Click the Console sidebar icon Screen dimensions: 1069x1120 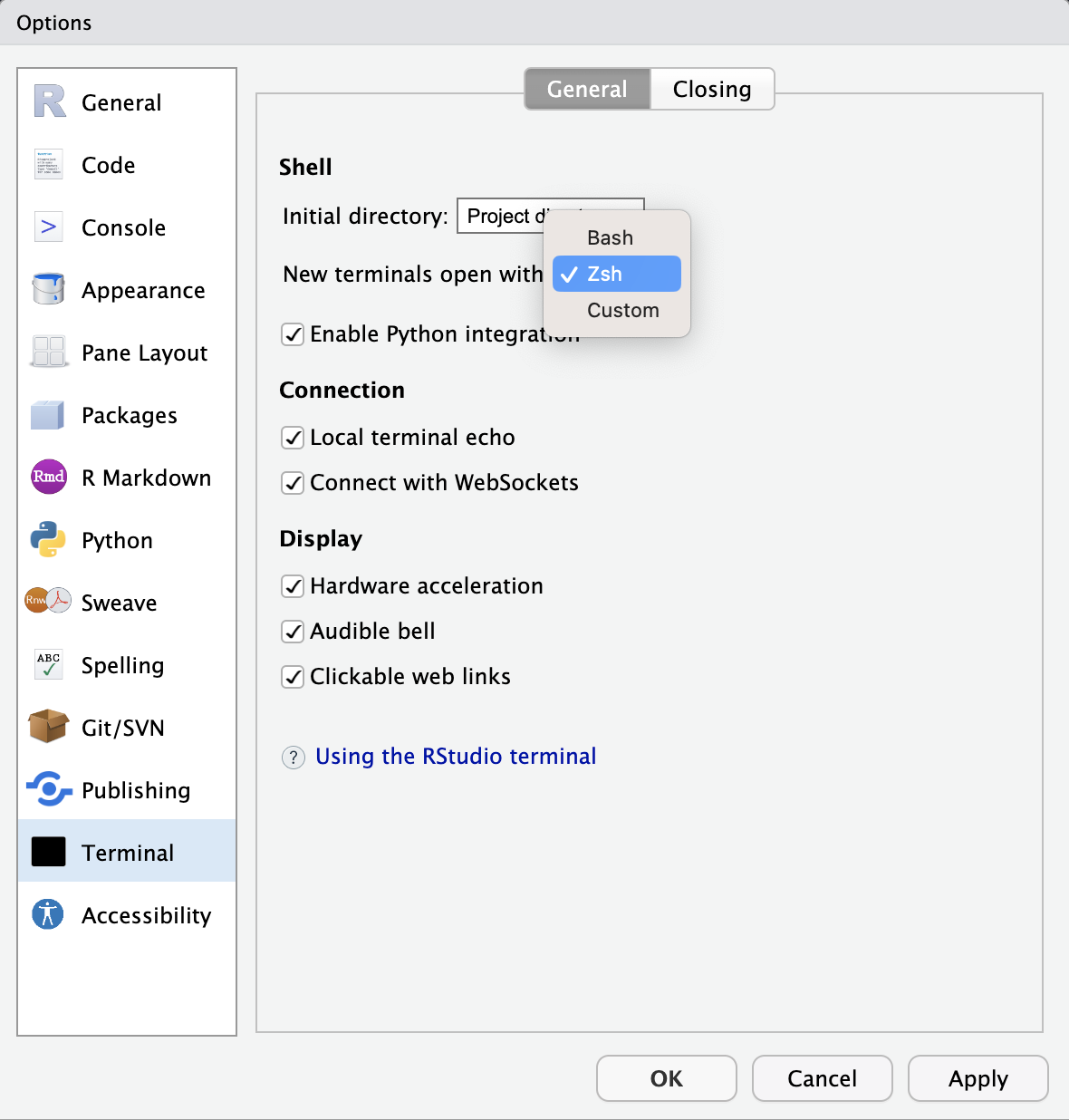coord(47,227)
